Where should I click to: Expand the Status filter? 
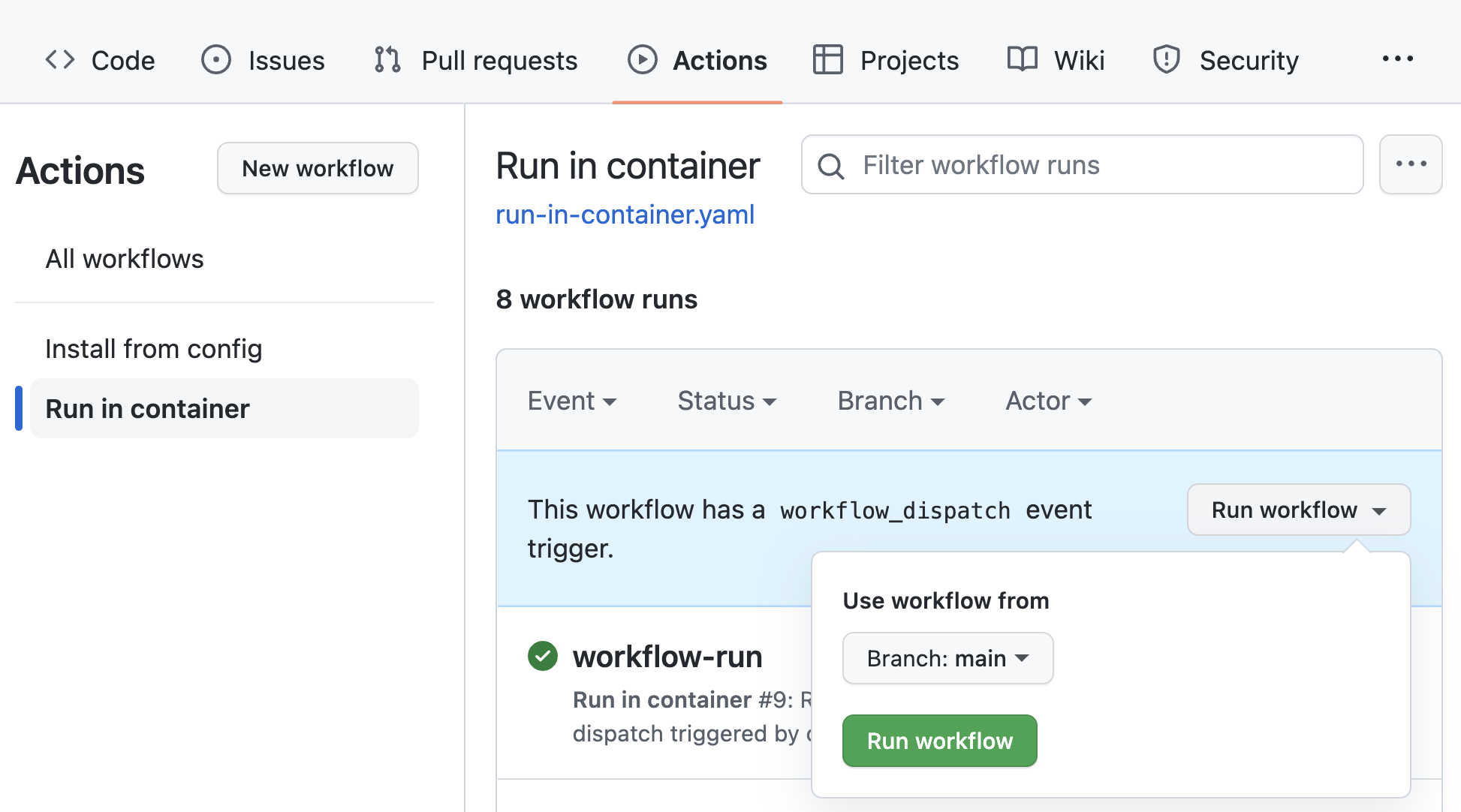click(727, 400)
